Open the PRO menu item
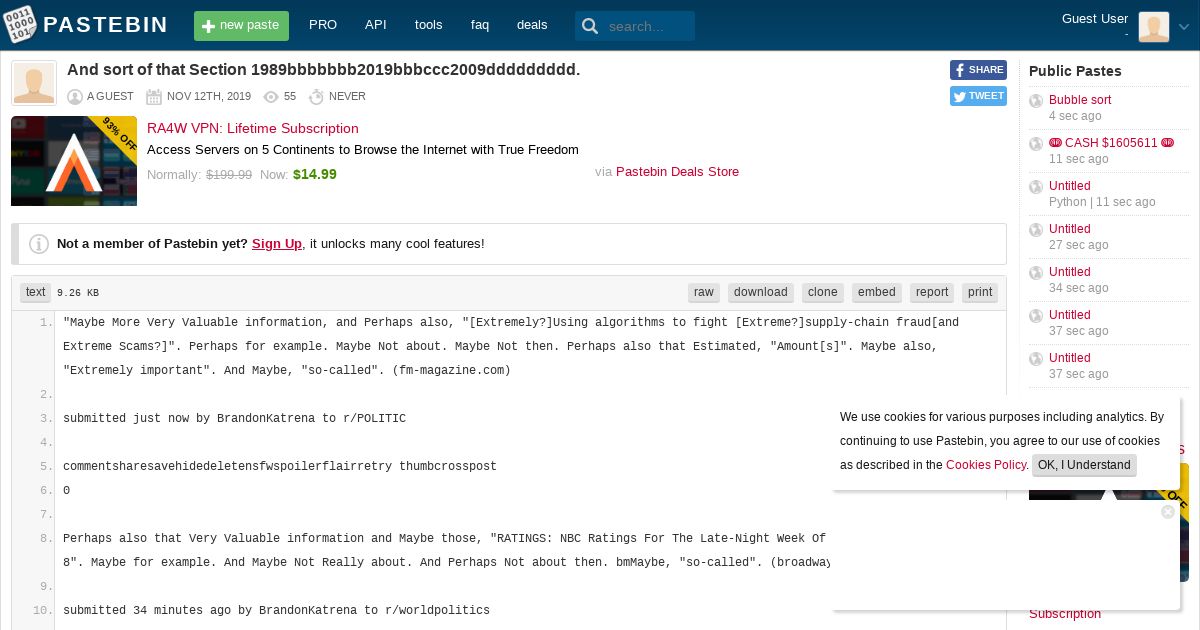Image resolution: width=1200 pixels, height=630 pixels. [x=323, y=25]
